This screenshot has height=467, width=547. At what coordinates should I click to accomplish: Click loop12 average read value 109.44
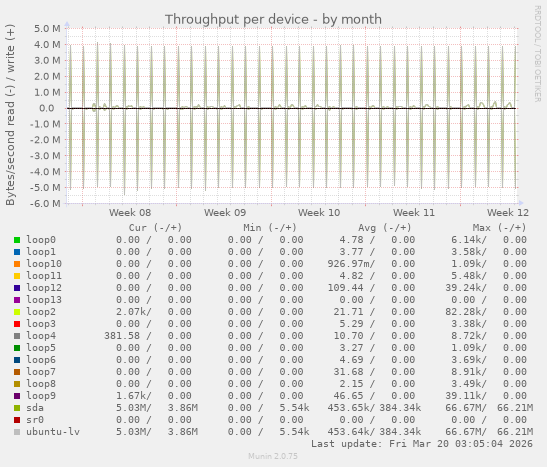345,287
